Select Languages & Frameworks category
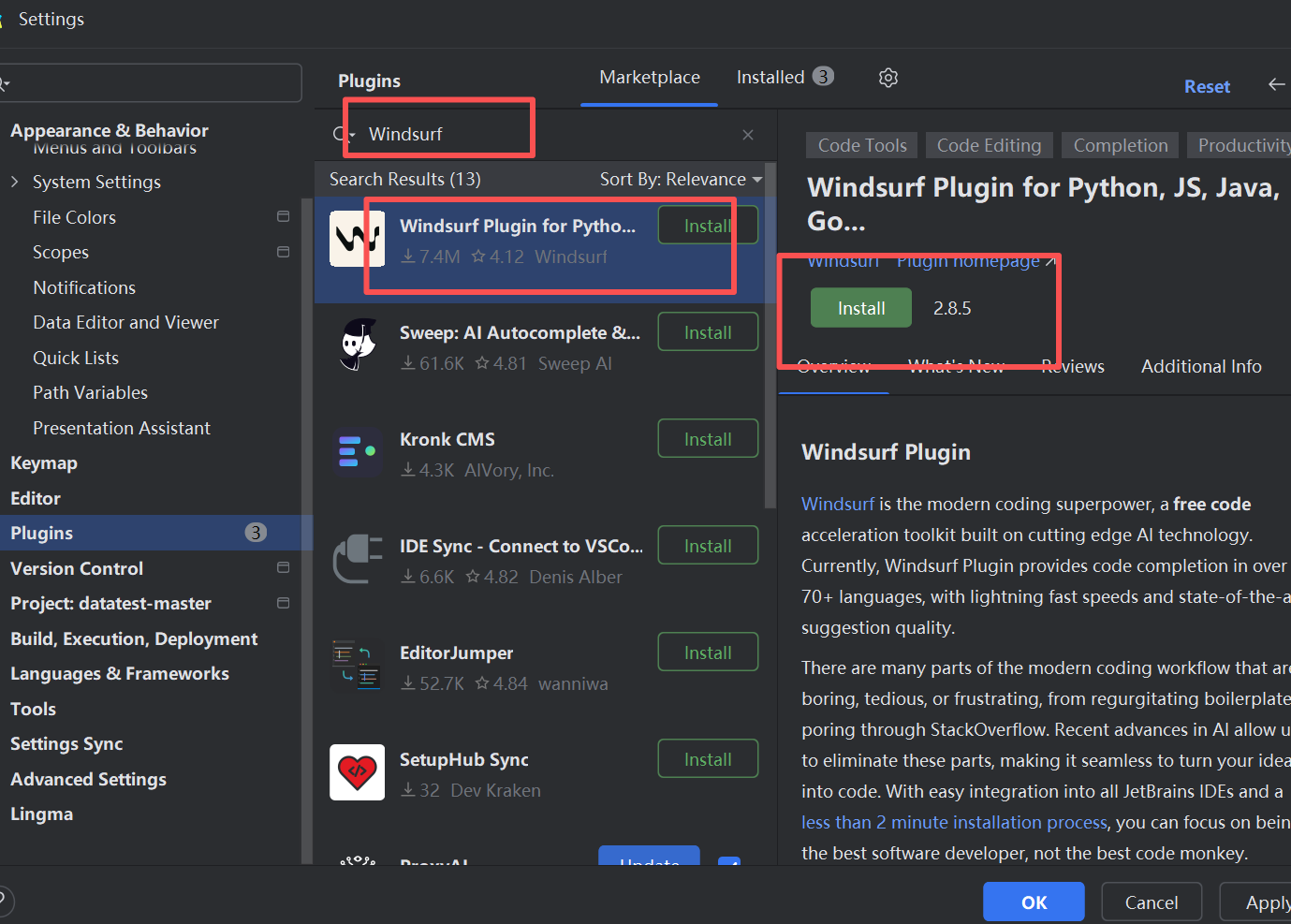Viewport: 1291px width, 924px height. click(x=120, y=673)
